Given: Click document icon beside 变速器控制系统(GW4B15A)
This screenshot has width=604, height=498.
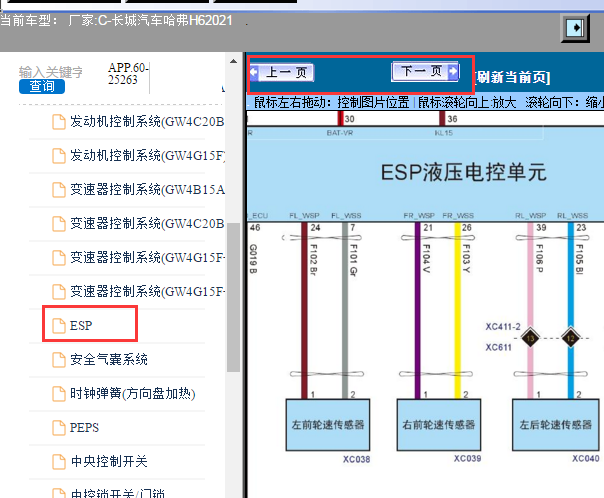Looking at the screenshot, I should (x=59, y=189).
